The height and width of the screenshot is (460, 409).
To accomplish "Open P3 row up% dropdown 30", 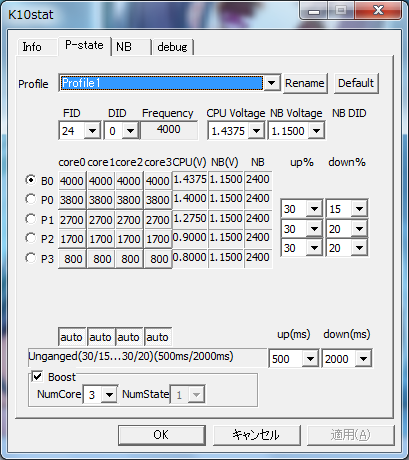I will pos(302,248).
